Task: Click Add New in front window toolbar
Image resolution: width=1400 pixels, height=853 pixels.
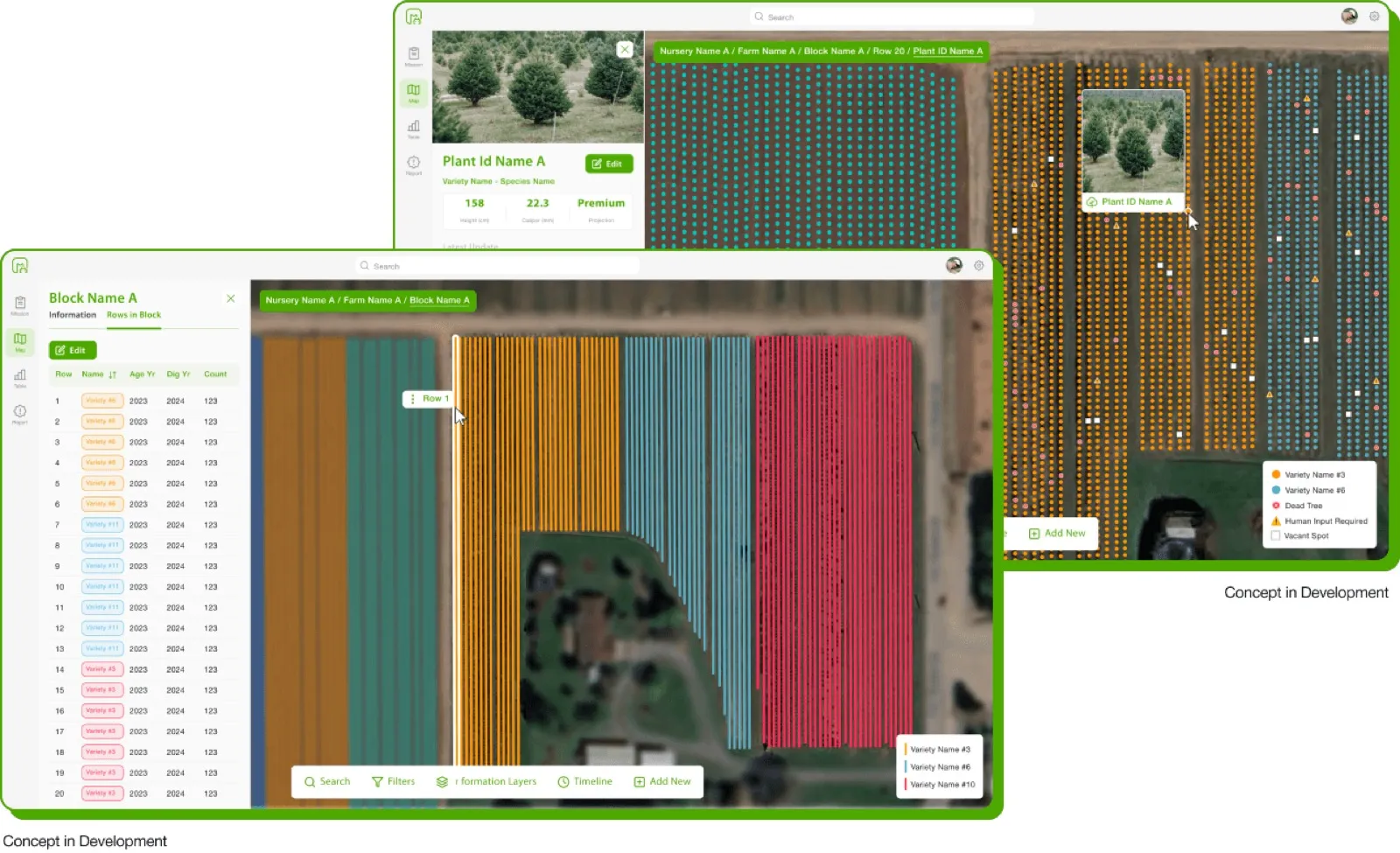Action: click(x=662, y=782)
